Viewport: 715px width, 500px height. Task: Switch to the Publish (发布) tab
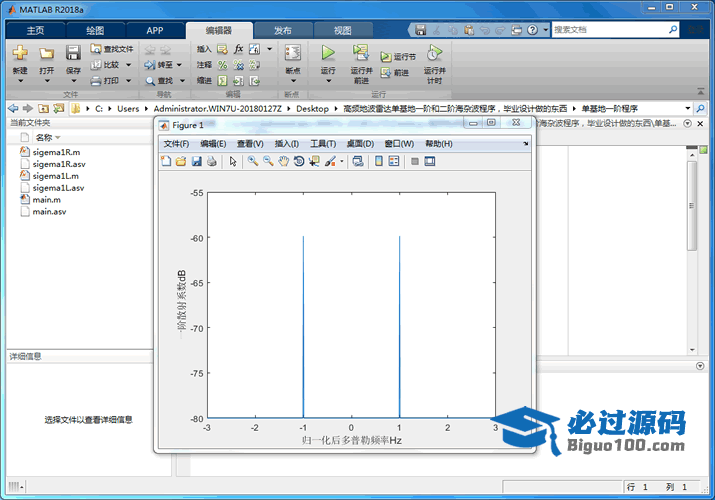[283, 30]
